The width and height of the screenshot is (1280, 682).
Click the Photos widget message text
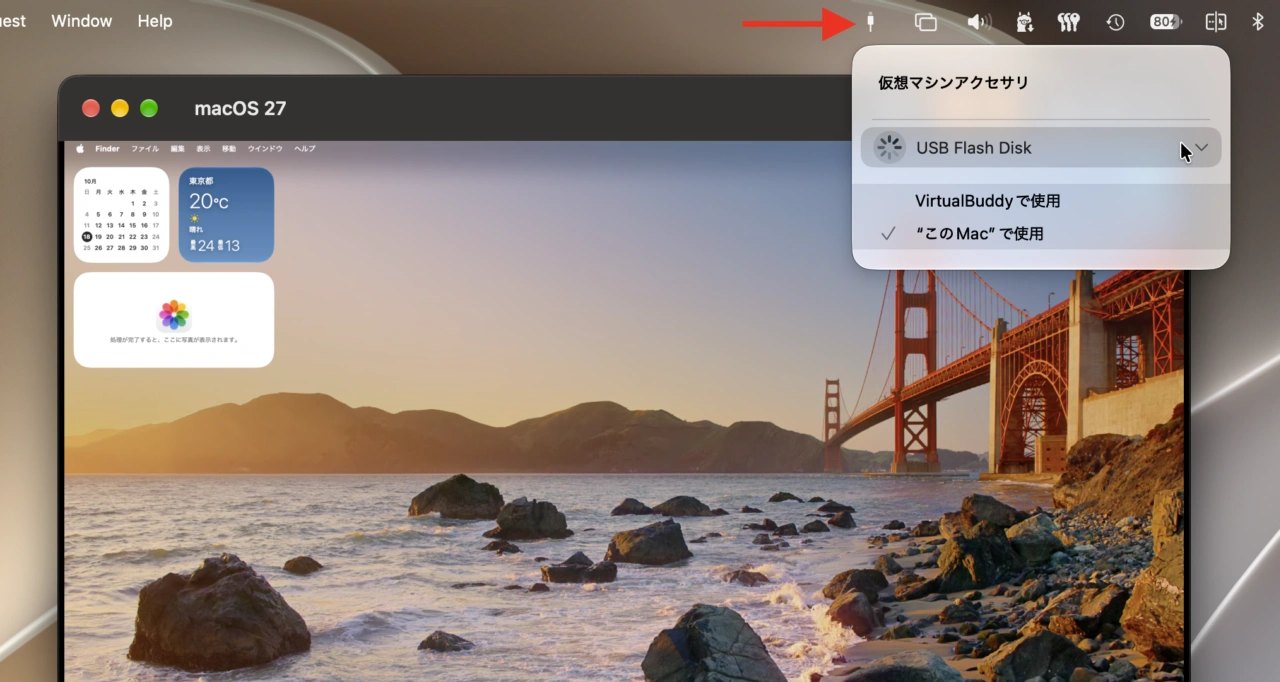pos(174,340)
